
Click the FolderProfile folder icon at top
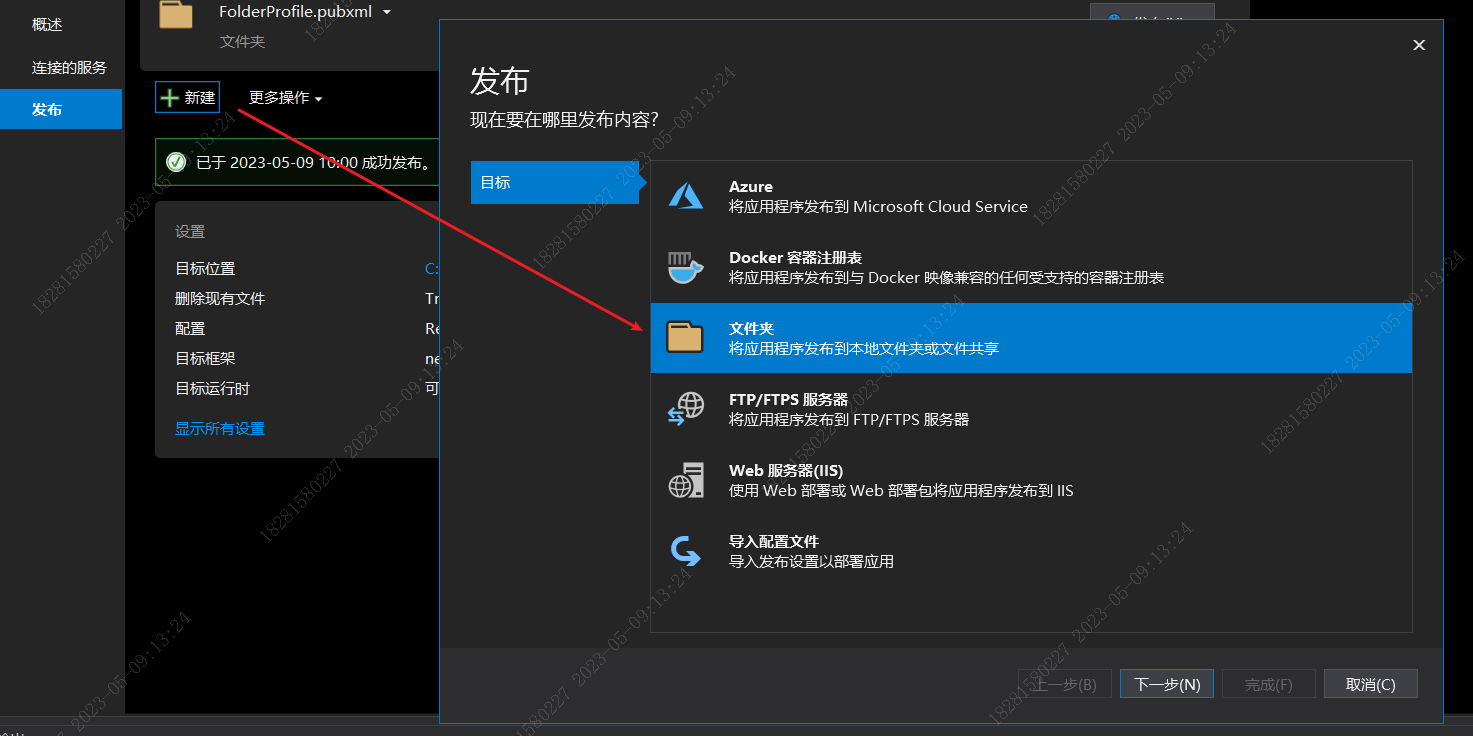pyautogui.click(x=176, y=14)
